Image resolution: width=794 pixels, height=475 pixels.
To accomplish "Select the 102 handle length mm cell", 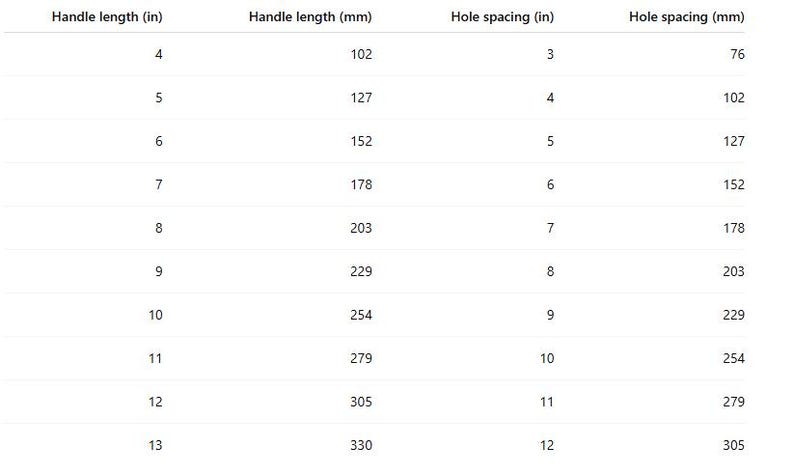I will pyautogui.click(x=361, y=54).
